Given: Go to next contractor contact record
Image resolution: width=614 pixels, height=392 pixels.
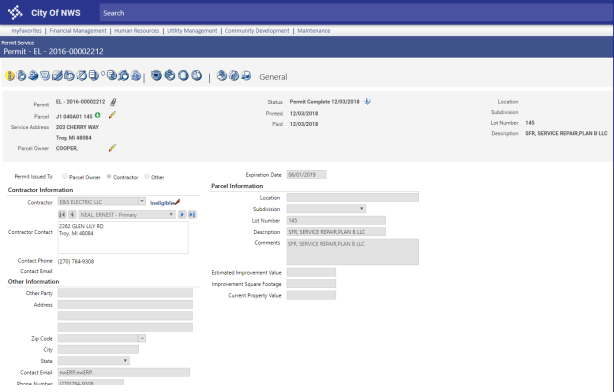Looking at the screenshot, I should 182,215.
